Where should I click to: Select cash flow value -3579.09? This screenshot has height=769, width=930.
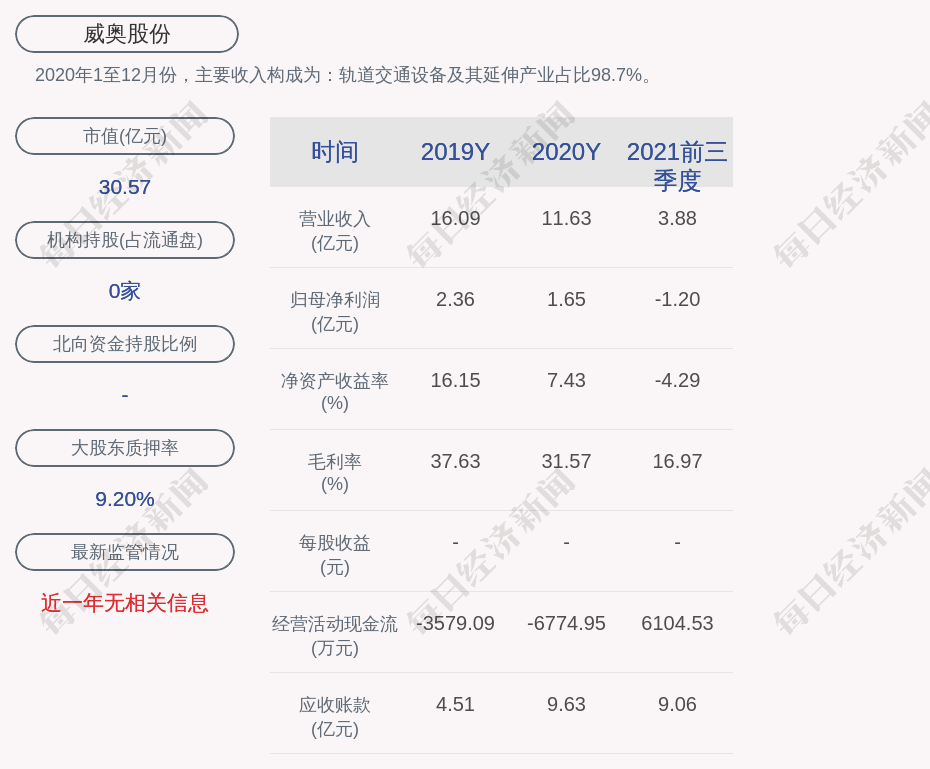[x=456, y=623]
